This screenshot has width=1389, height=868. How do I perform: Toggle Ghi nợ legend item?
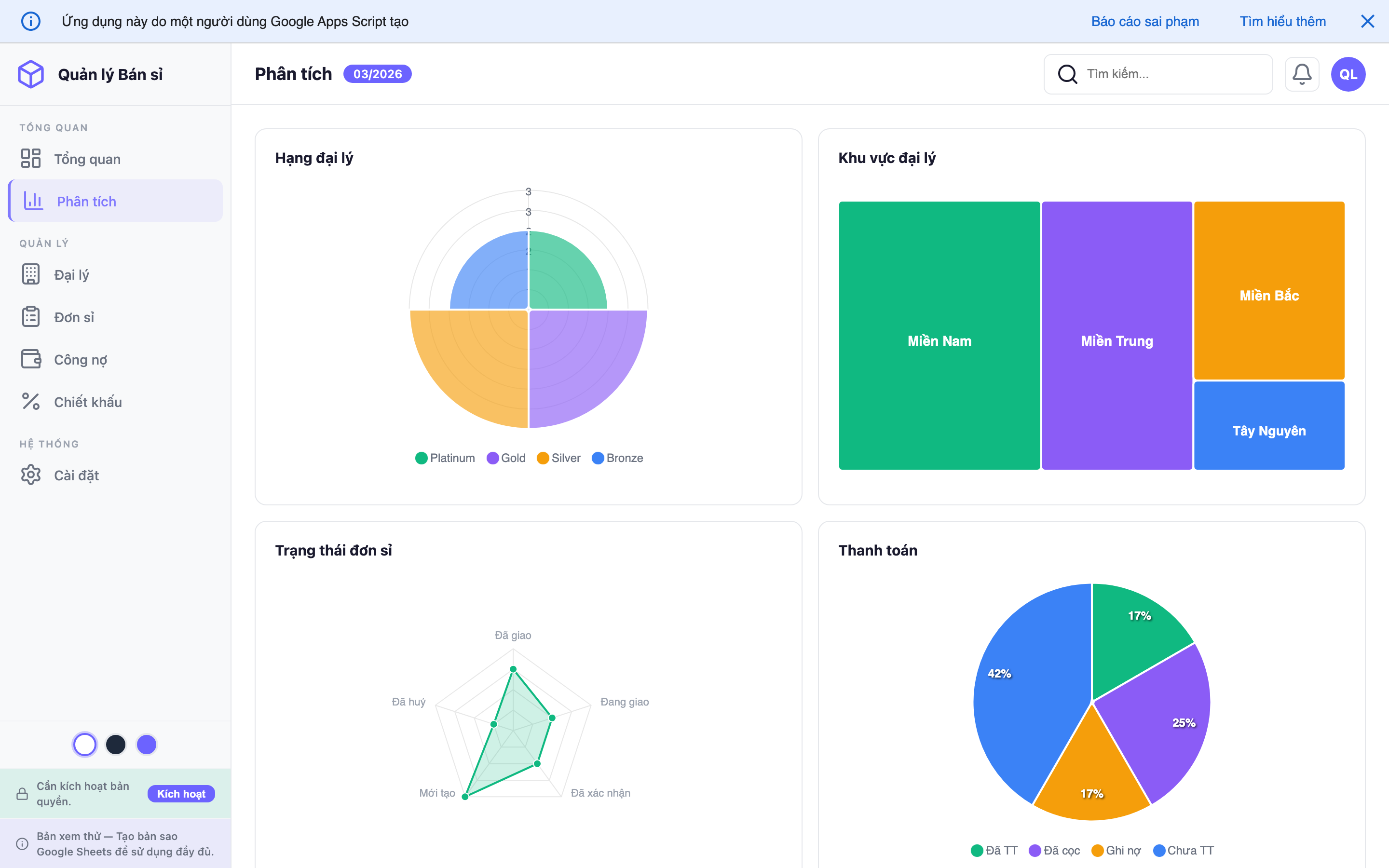tap(1116, 850)
